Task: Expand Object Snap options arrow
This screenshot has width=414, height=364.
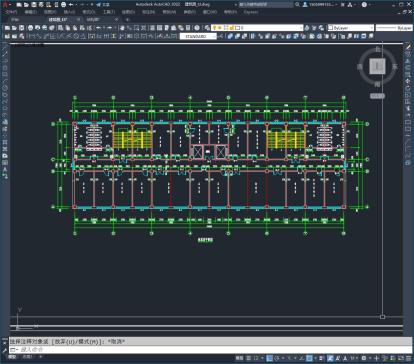Action: click(x=315, y=357)
